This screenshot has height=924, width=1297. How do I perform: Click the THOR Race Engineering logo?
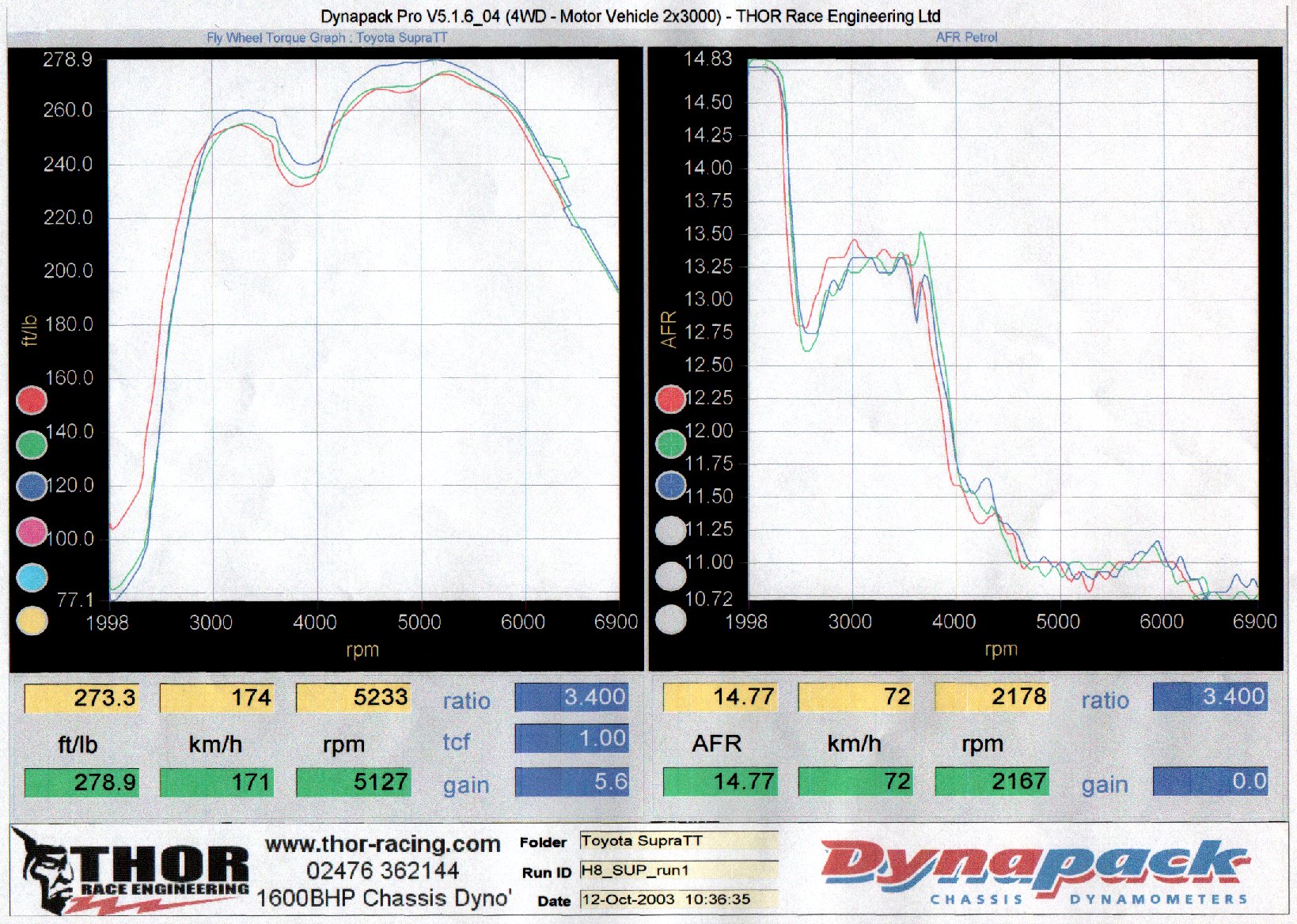pyautogui.click(x=131, y=873)
